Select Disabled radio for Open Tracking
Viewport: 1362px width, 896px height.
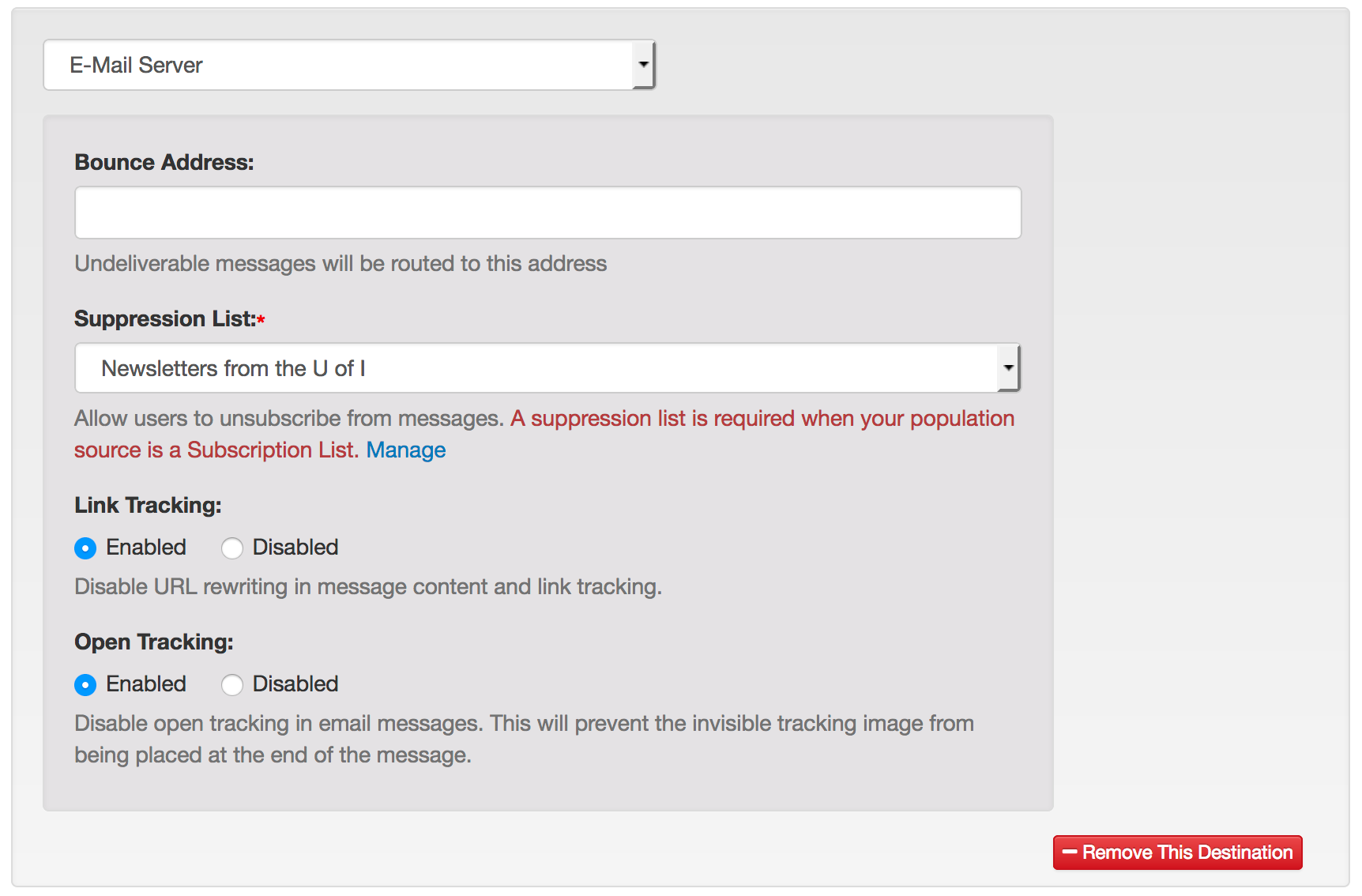point(232,685)
